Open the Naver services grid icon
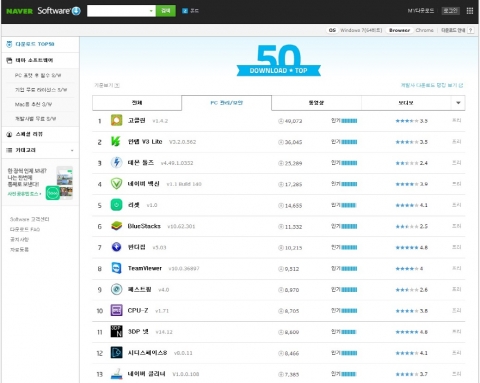The image size is (480, 383). coord(470,11)
